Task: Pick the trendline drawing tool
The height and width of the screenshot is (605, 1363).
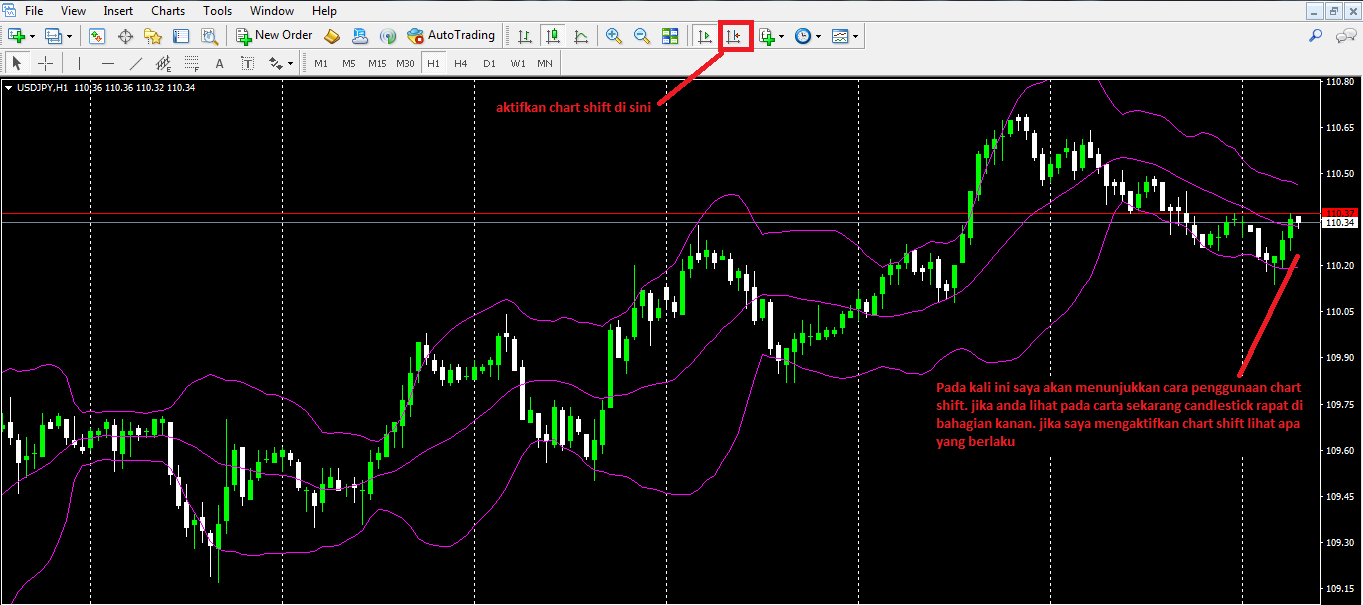Action: click(x=136, y=63)
